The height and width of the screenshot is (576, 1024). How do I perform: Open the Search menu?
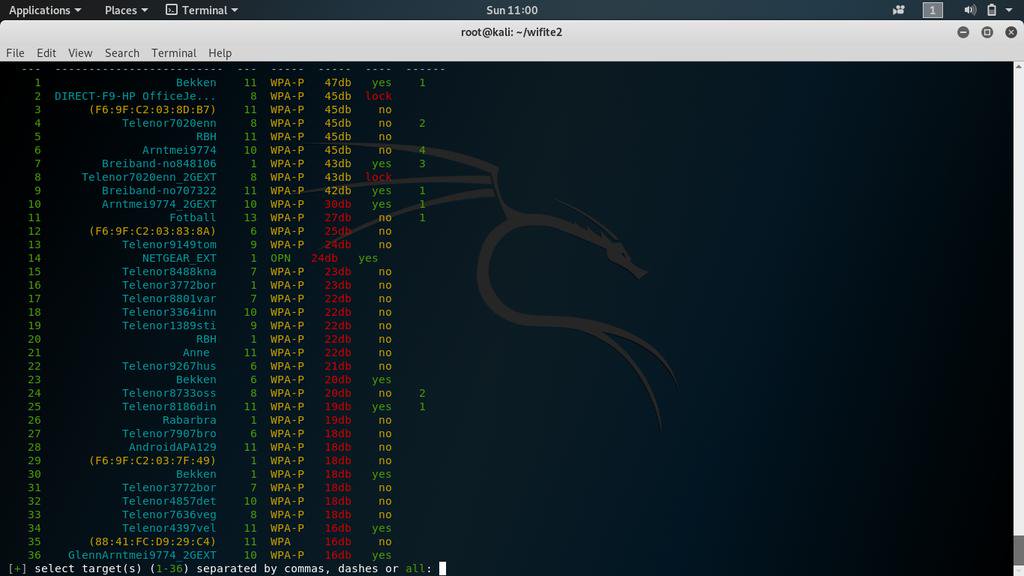click(121, 53)
